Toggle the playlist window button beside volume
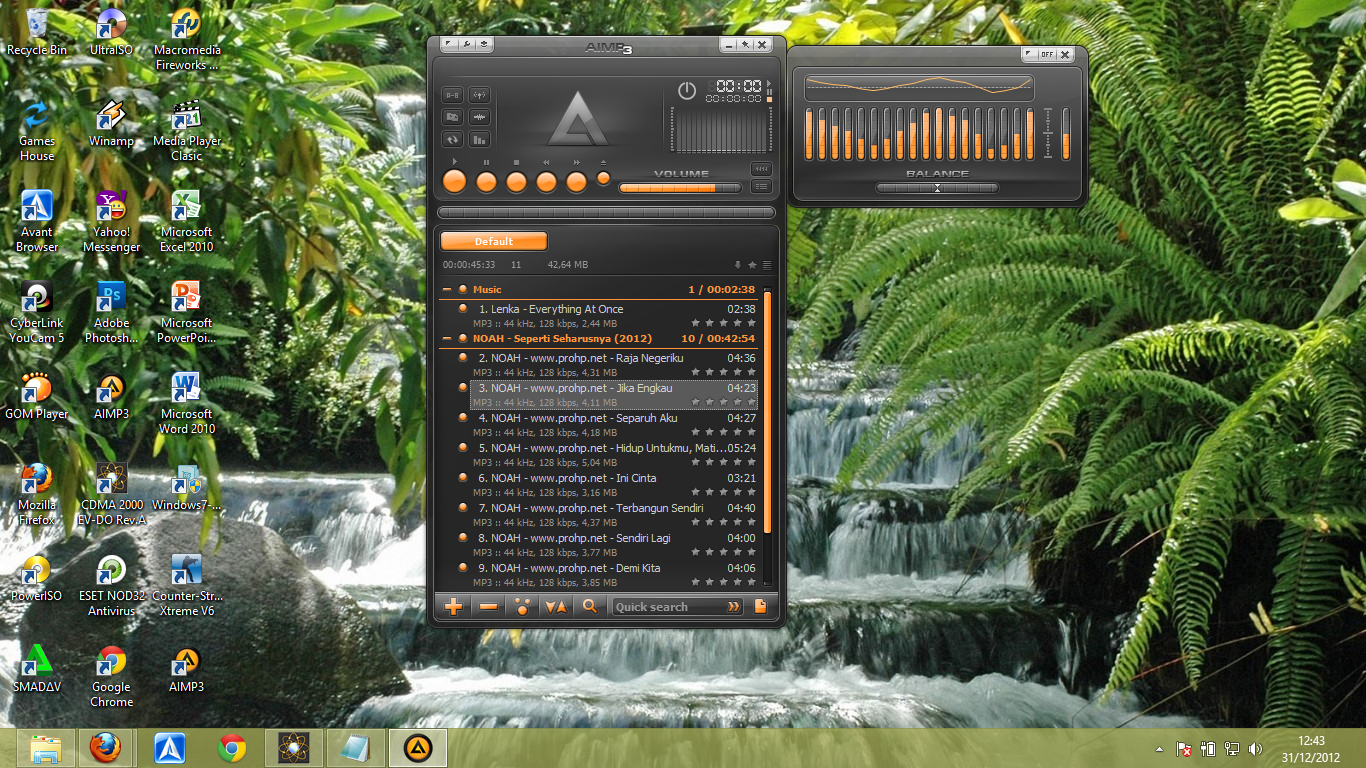 762,186
